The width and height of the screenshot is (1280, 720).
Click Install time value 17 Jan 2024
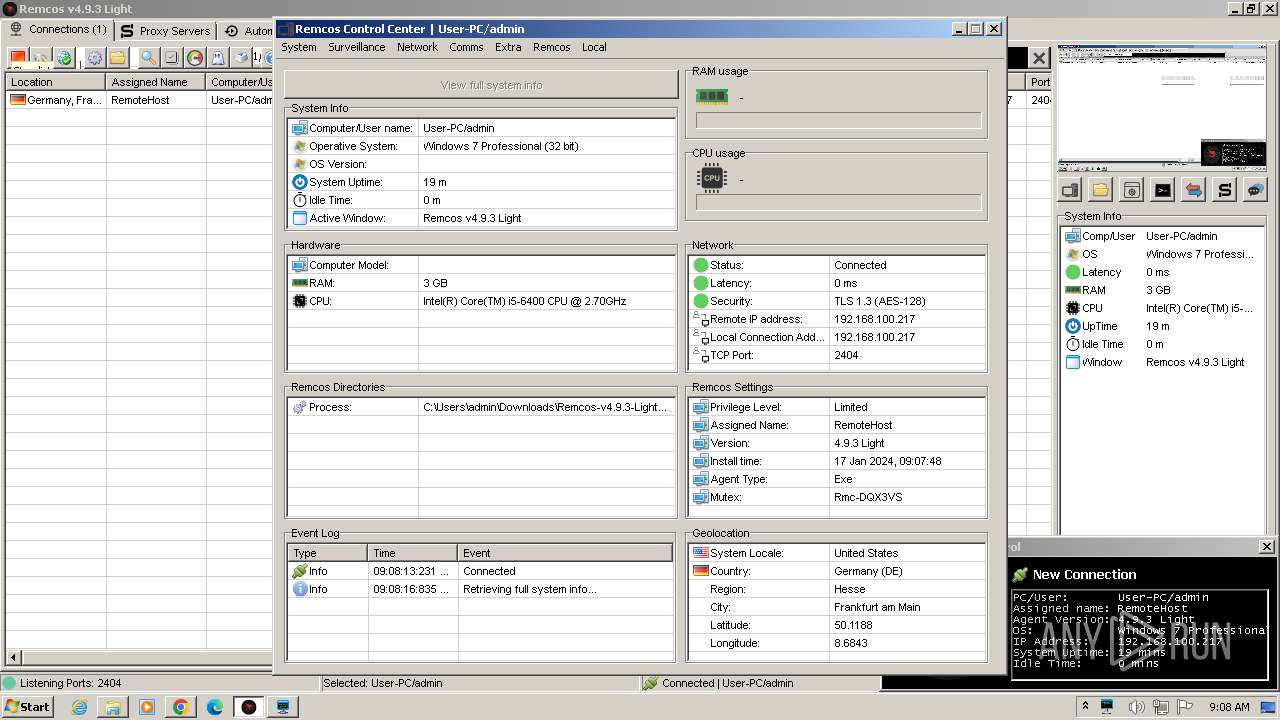pos(888,461)
